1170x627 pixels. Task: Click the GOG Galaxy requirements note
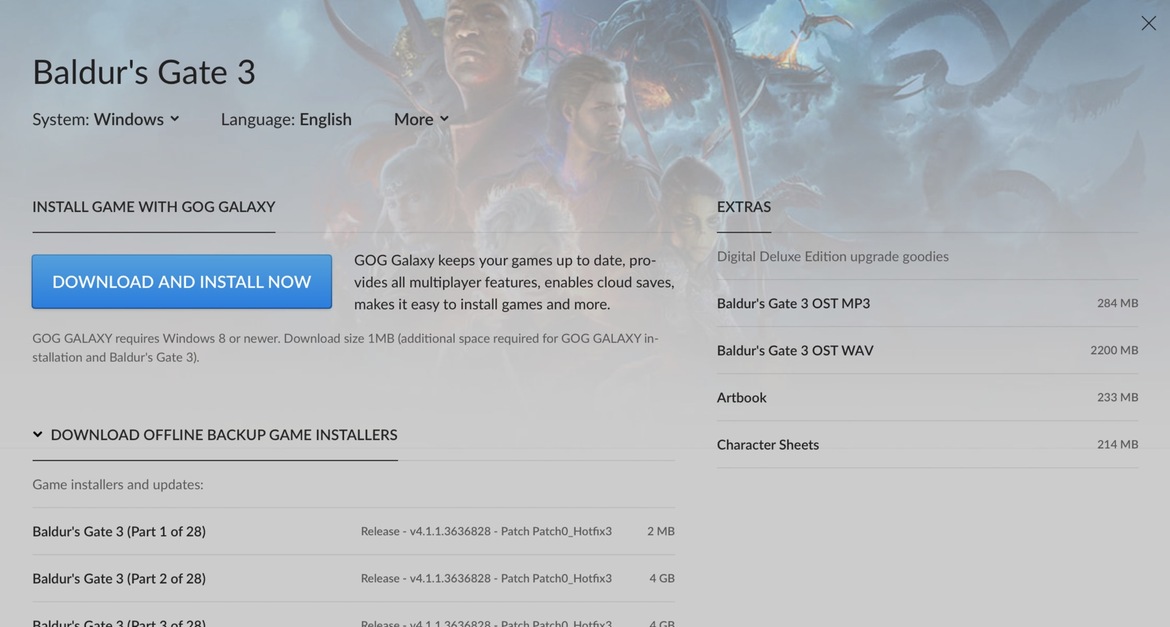click(x=345, y=348)
